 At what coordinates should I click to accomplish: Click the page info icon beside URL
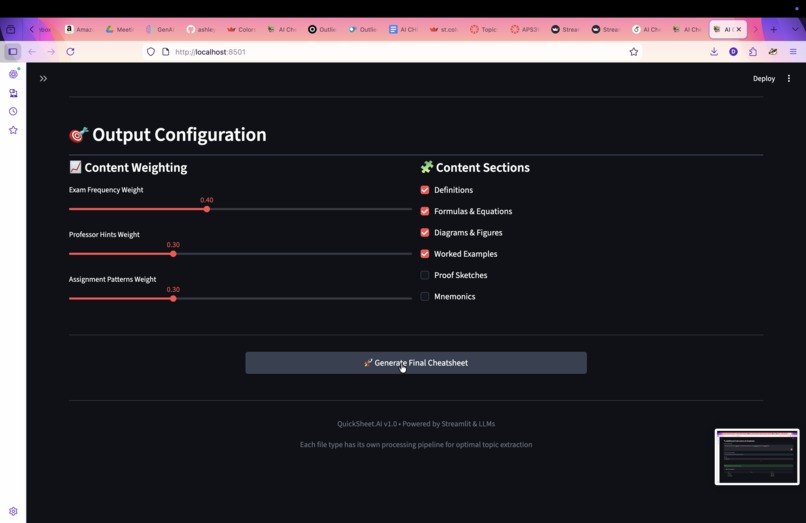click(x=166, y=51)
